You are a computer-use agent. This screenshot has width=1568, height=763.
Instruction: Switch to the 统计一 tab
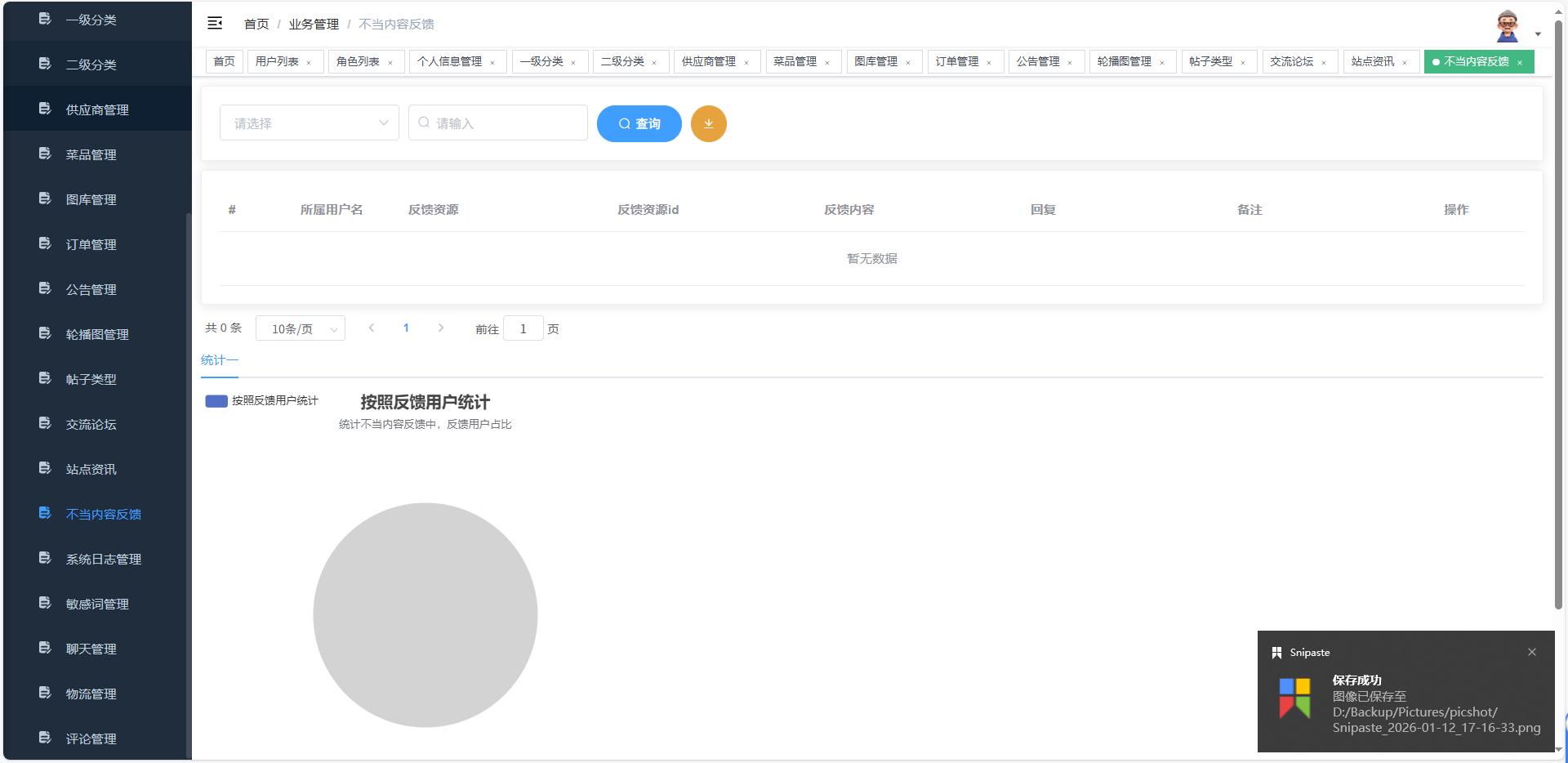pos(219,359)
